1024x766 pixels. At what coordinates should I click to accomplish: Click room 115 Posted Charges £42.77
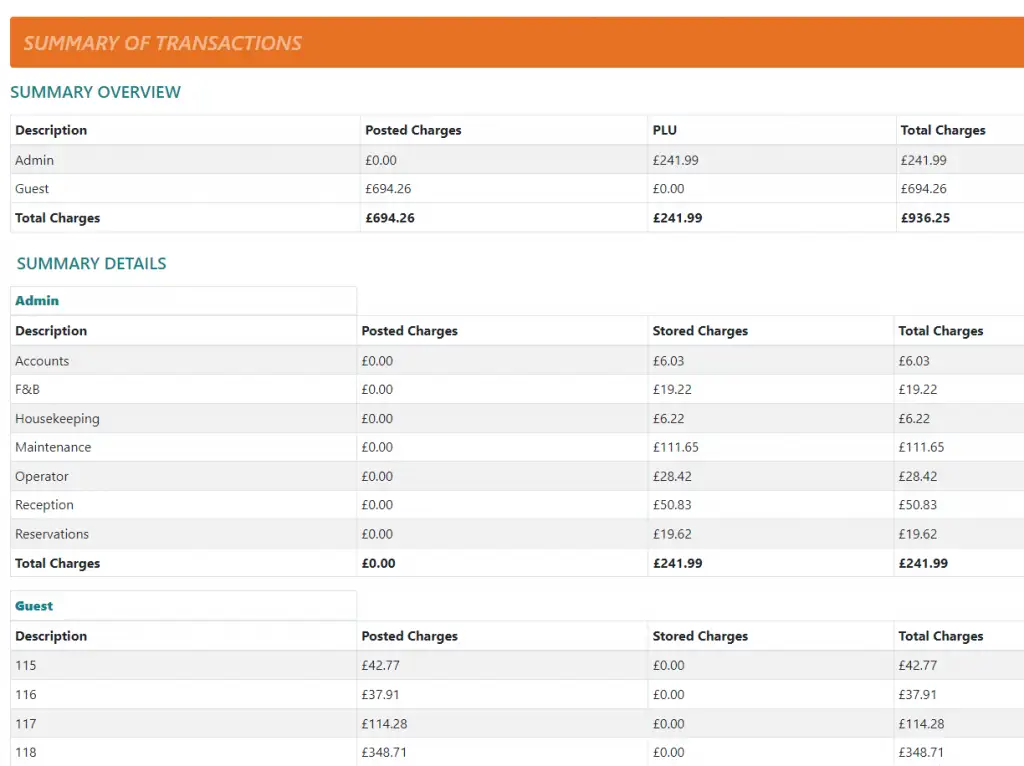point(381,665)
